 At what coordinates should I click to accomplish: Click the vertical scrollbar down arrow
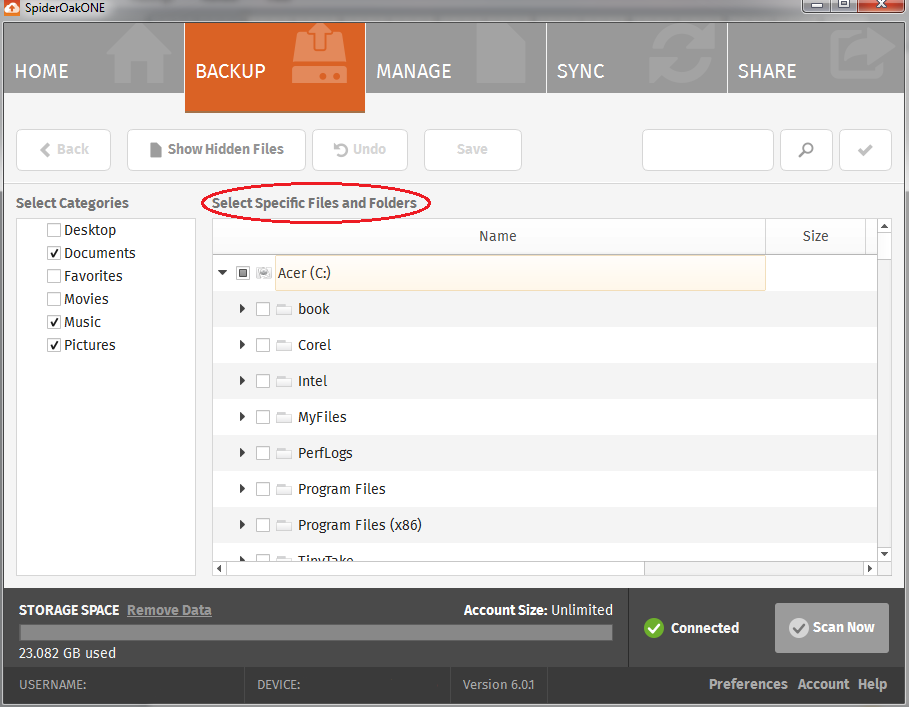click(x=885, y=554)
